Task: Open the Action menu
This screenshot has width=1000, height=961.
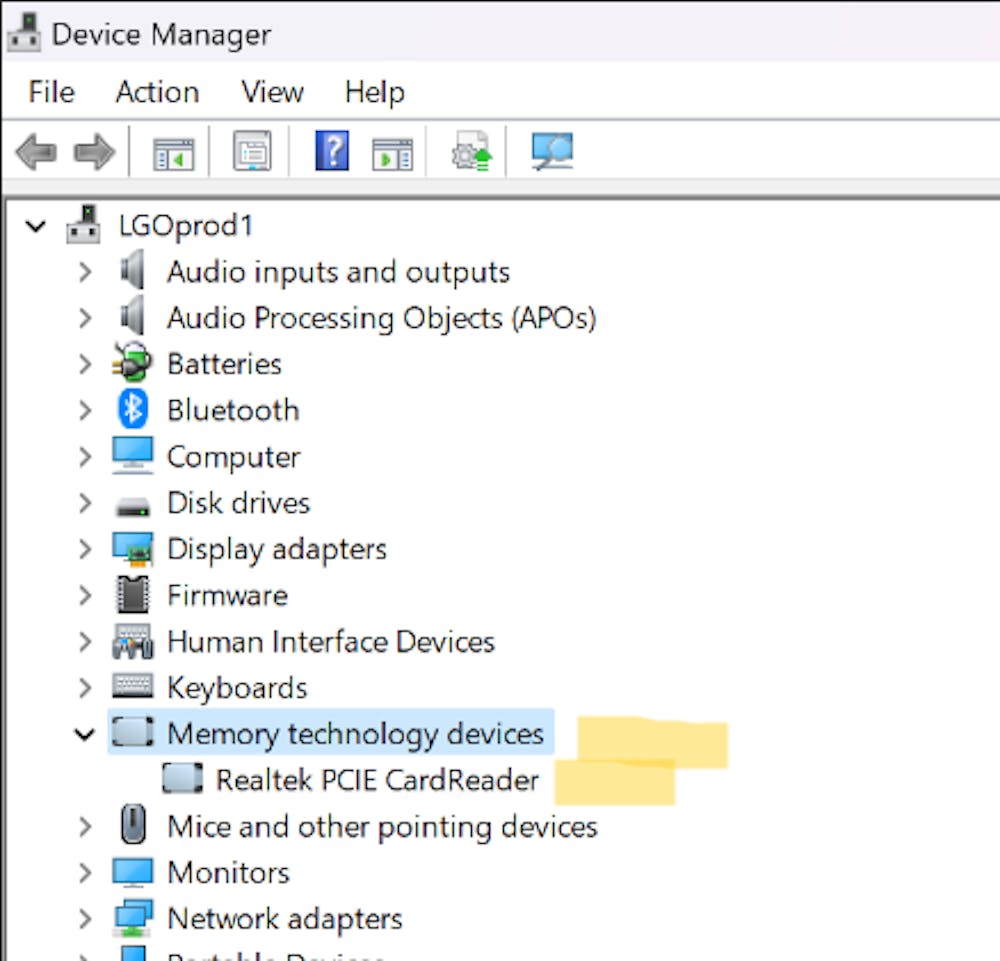Action: (157, 92)
